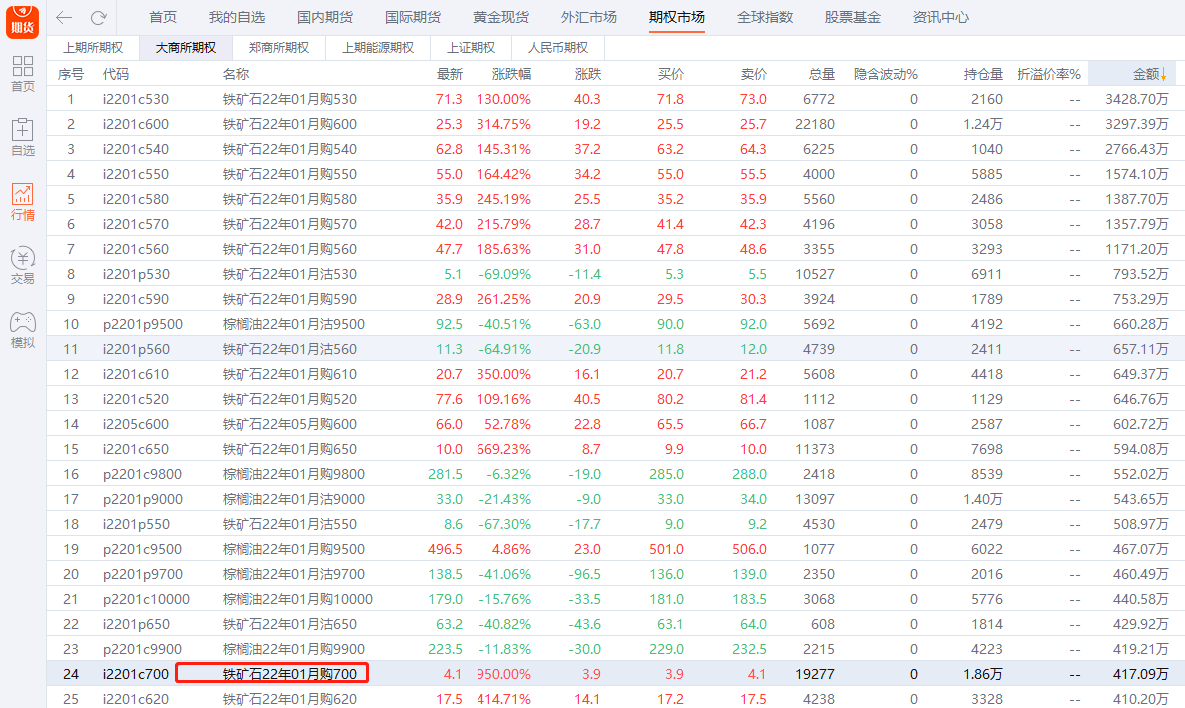Open the 郑商所期权 options list
Screen dimensions: 1185x708
coord(278,46)
